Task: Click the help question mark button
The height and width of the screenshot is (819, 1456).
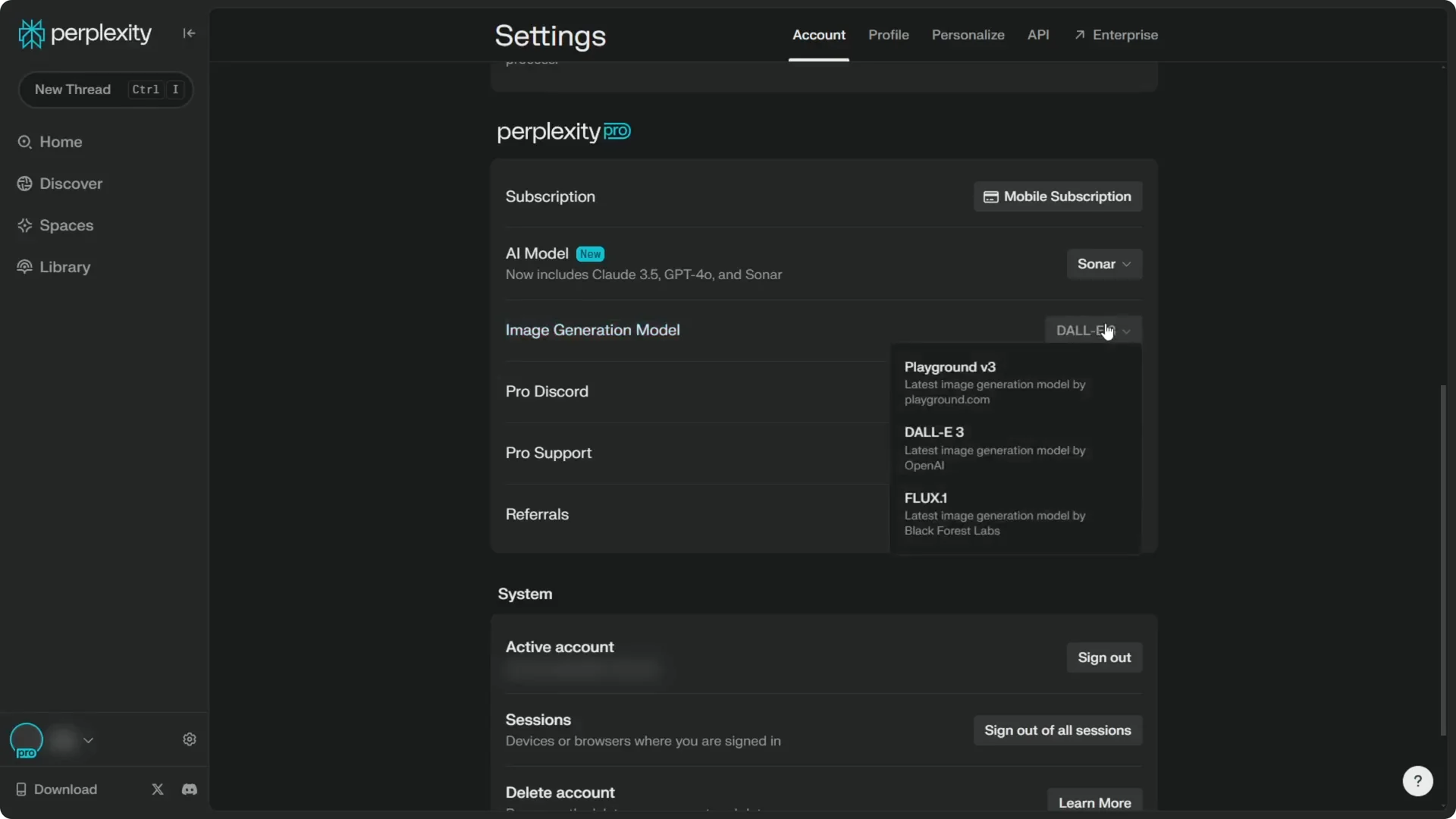Action: [x=1417, y=781]
